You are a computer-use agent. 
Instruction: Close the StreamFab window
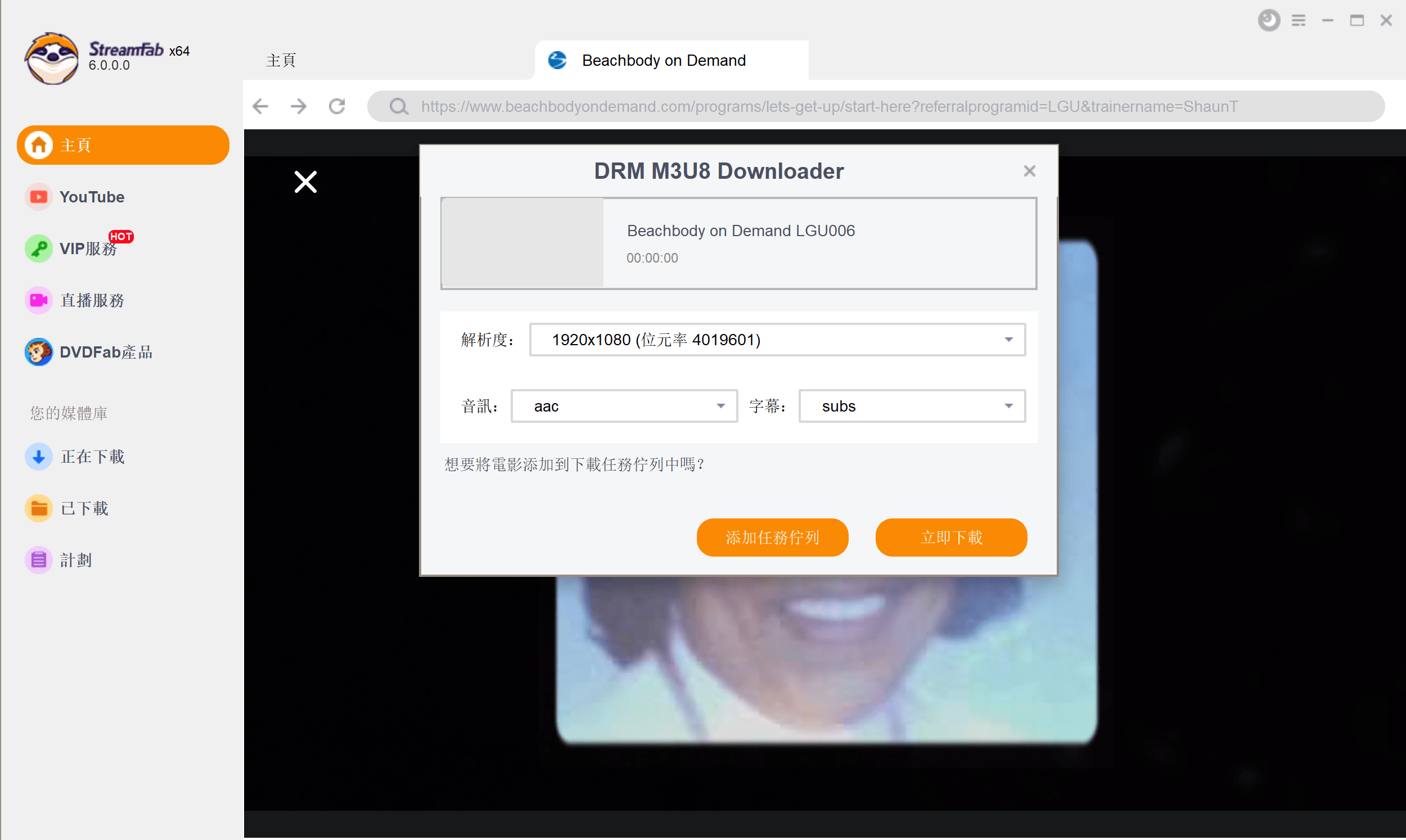point(1386,20)
